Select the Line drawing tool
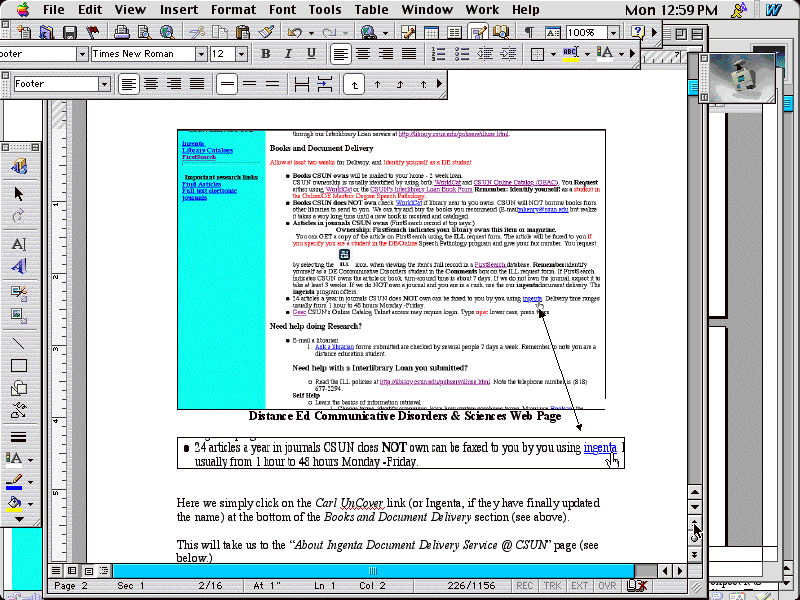This screenshot has width=800, height=600. pyautogui.click(x=19, y=343)
